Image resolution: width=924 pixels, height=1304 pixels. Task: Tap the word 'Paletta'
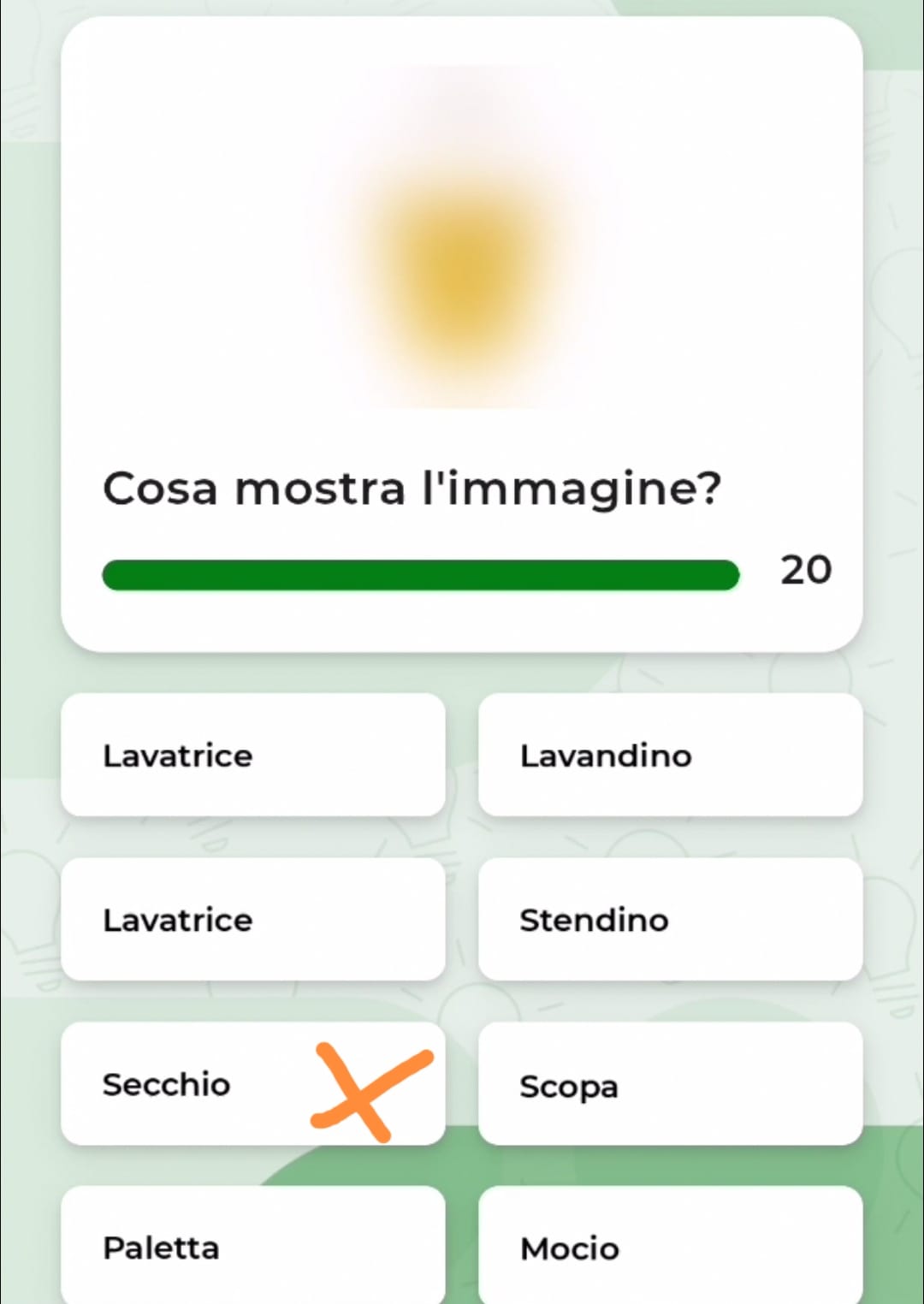point(161,1248)
